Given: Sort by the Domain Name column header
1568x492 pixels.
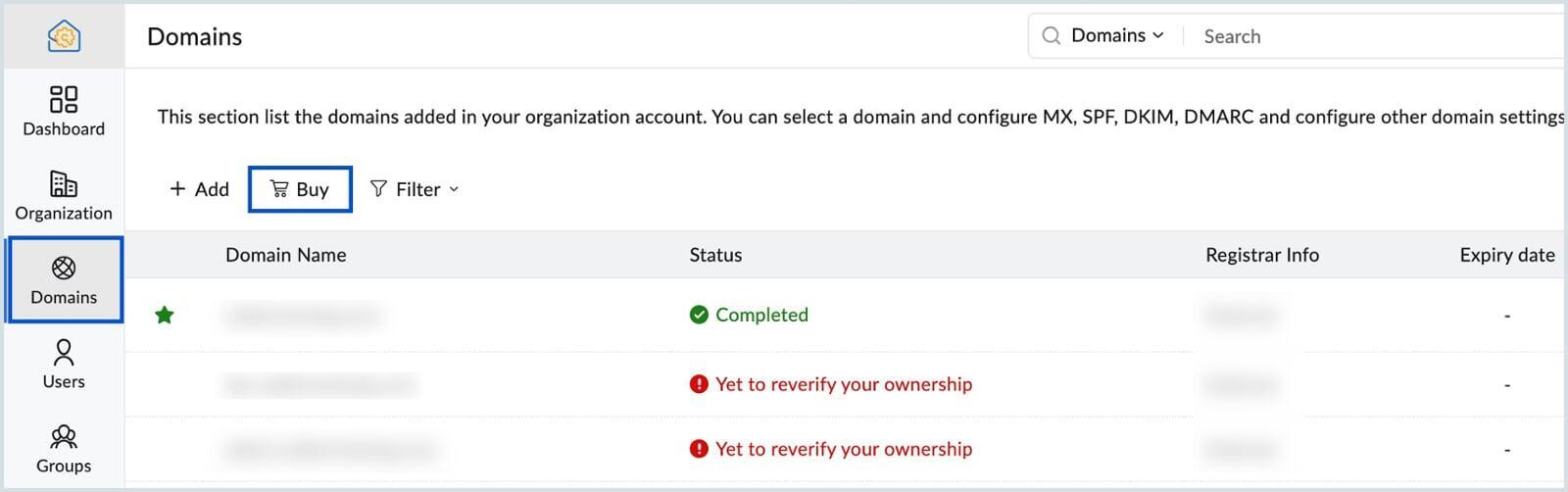Looking at the screenshot, I should tap(285, 255).
